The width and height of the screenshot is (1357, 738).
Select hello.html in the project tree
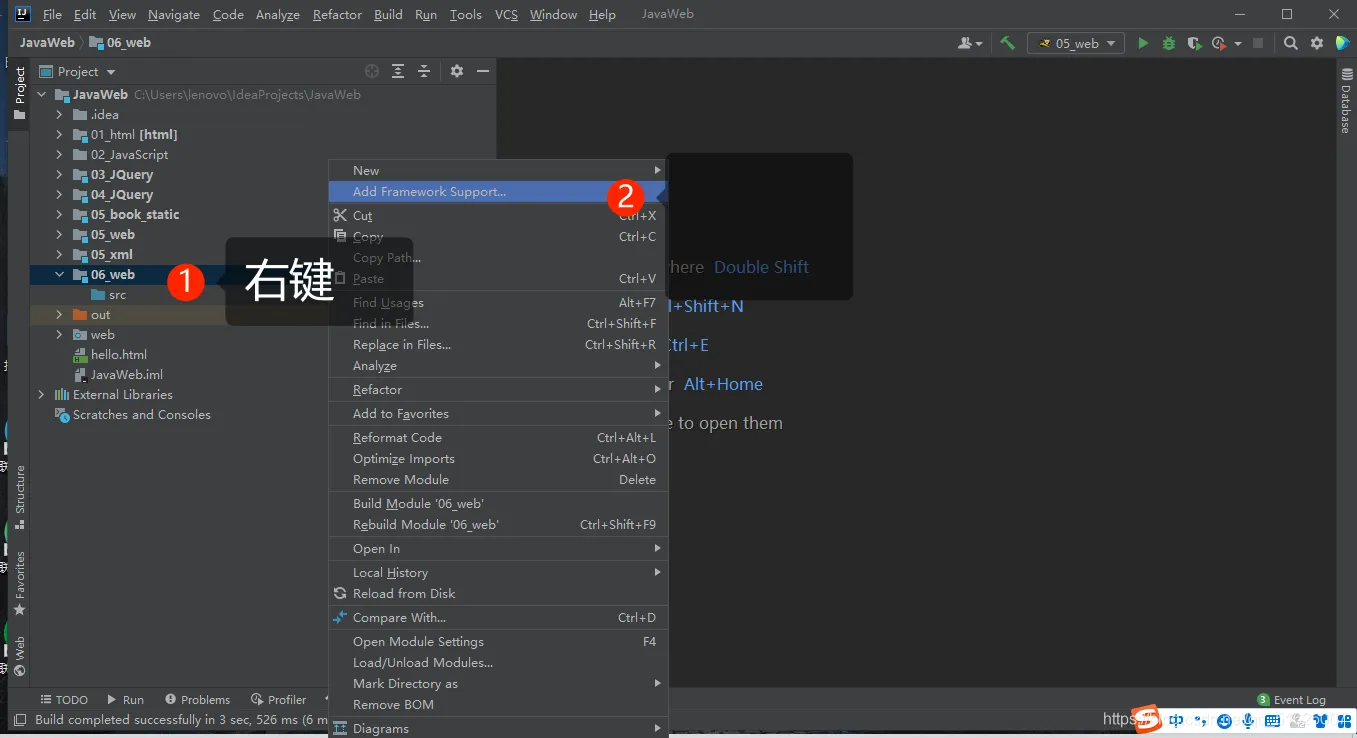(x=119, y=355)
